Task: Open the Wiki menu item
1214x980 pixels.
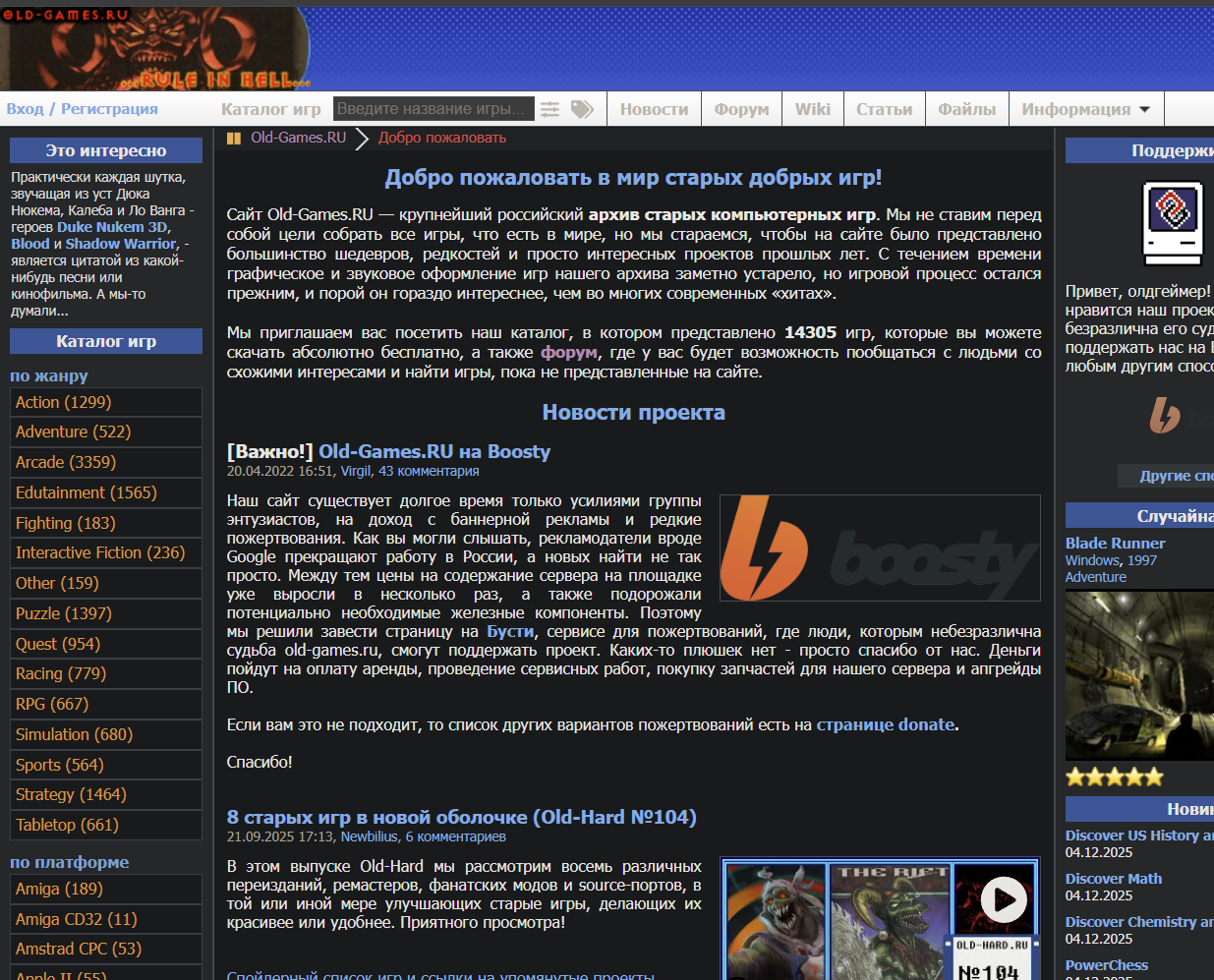Action: pyautogui.click(x=813, y=109)
